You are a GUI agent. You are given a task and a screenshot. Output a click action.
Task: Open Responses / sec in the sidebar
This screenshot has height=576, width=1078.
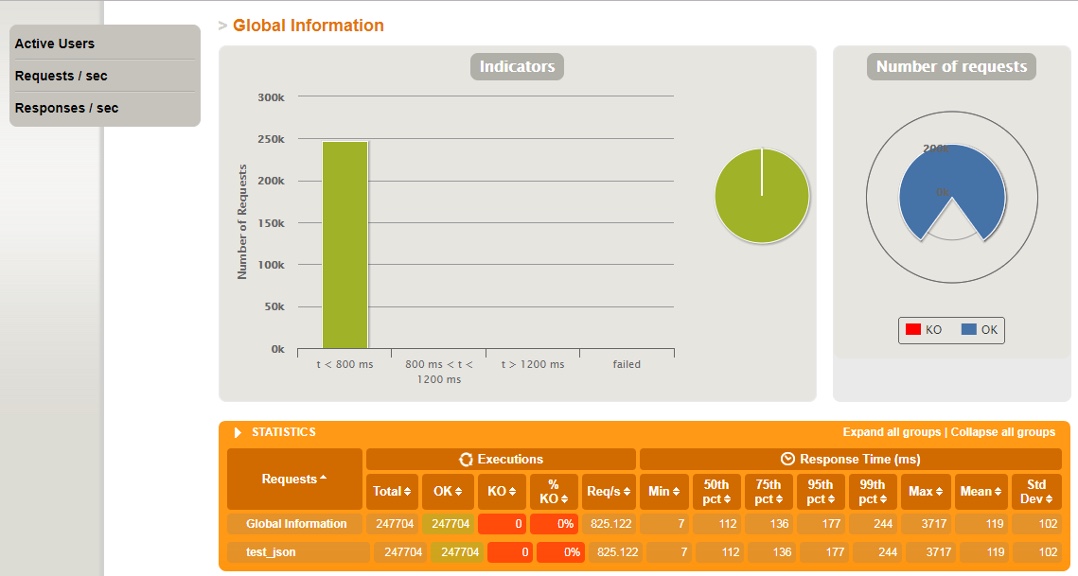[x=66, y=108]
